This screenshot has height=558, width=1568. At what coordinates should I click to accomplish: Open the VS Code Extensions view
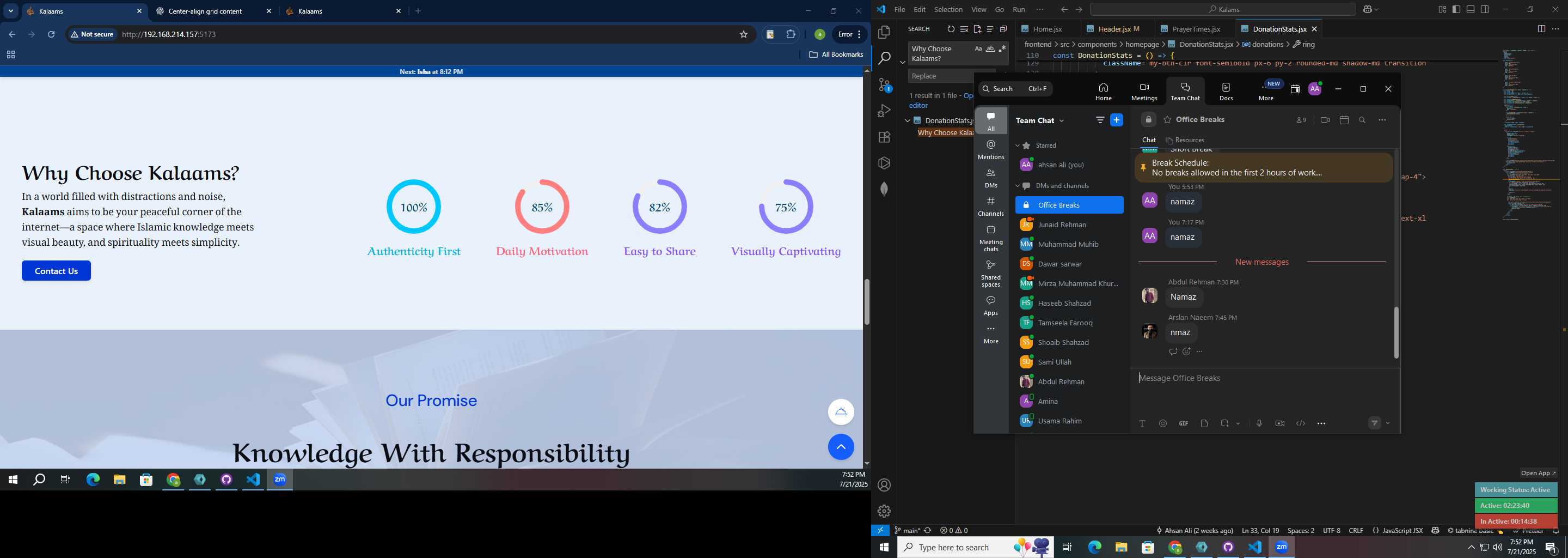coord(884,137)
